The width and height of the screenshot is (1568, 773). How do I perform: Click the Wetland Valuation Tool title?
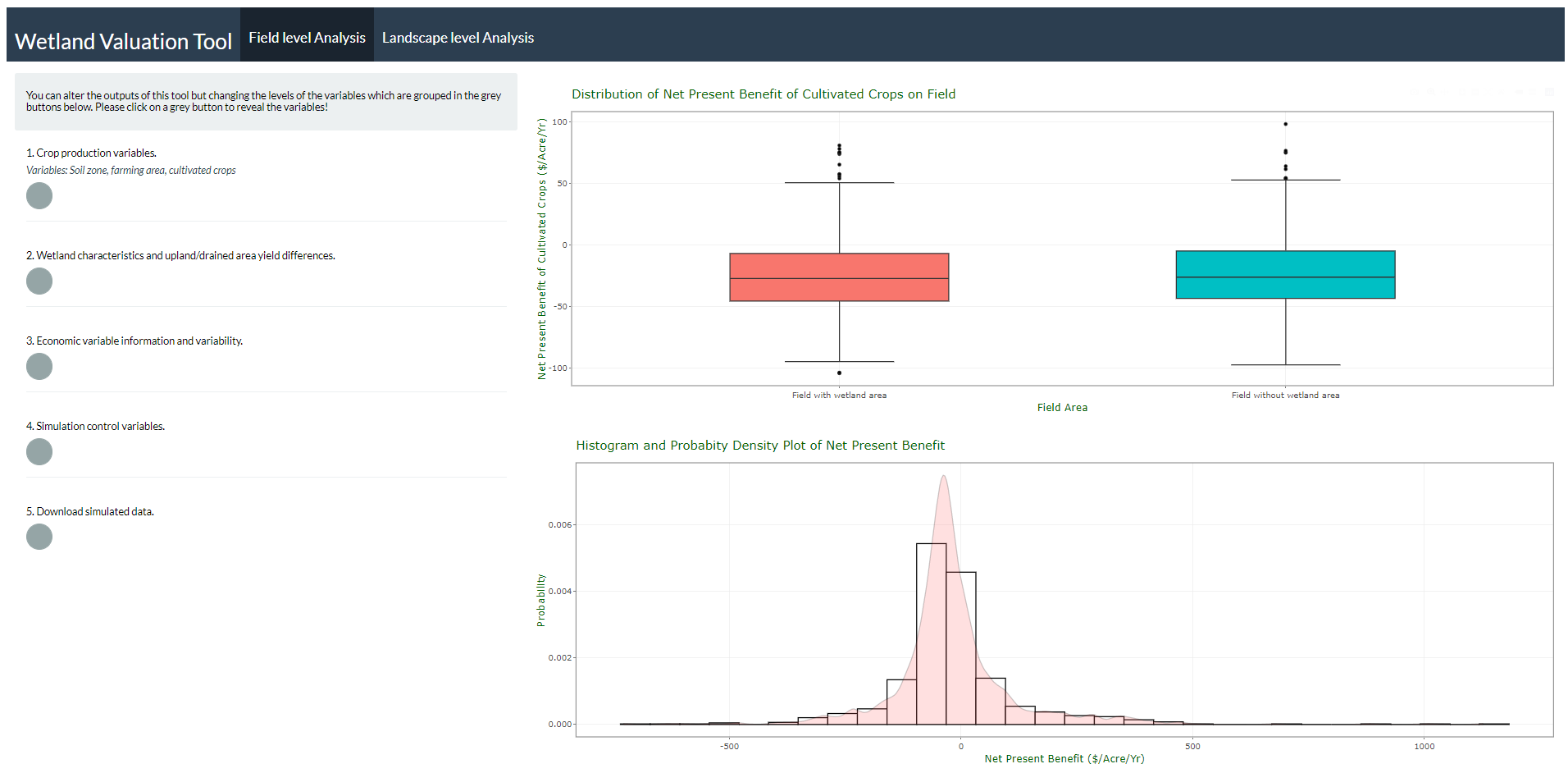[x=123, y=41]
